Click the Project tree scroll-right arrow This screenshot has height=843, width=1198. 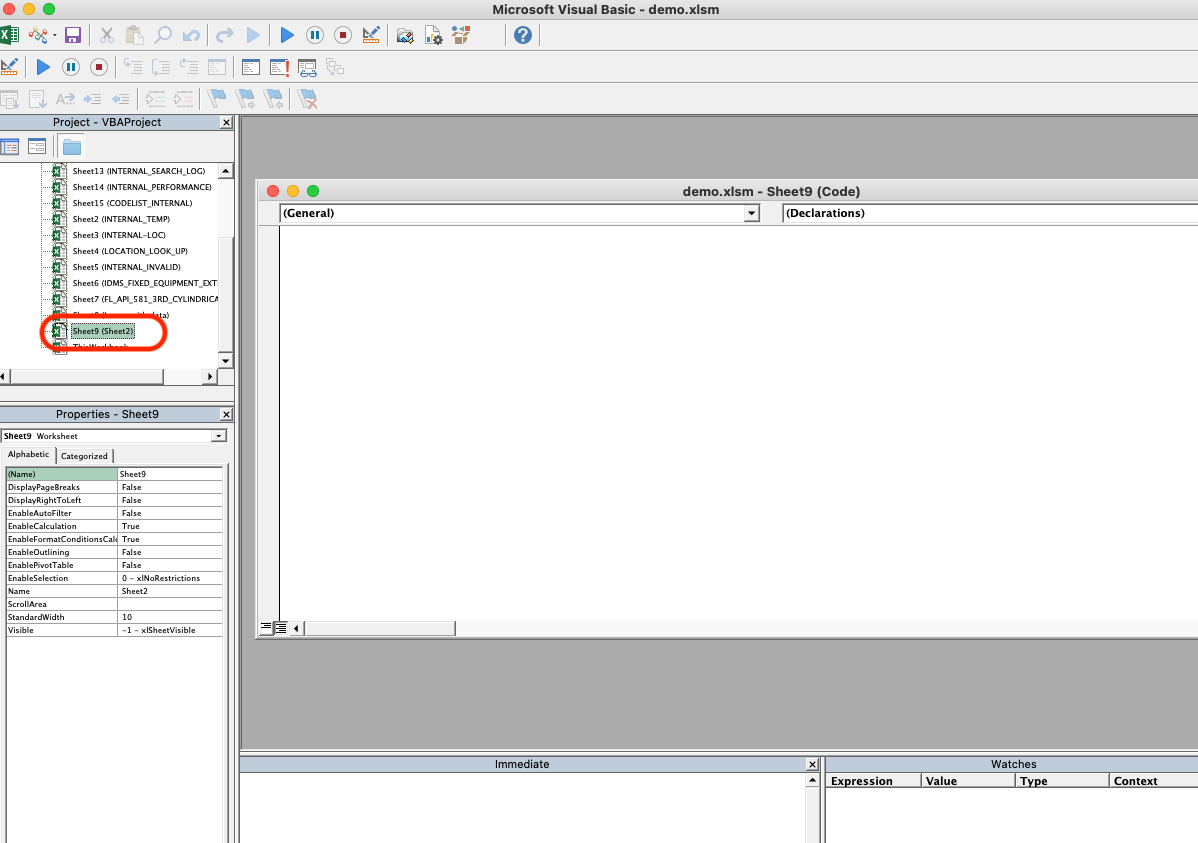pos(210,376)
